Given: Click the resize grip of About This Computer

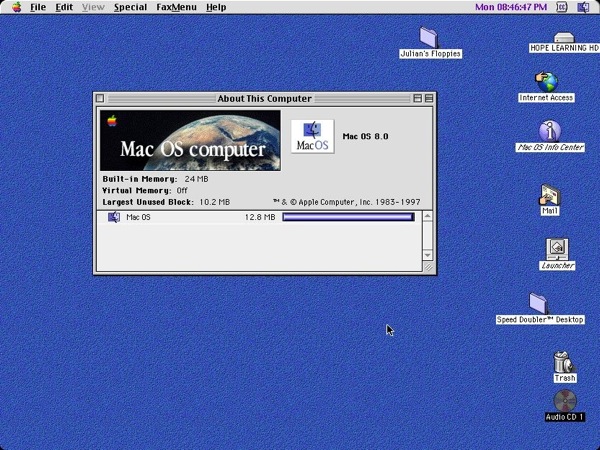Looking at the screenshot, I should 428,267.
